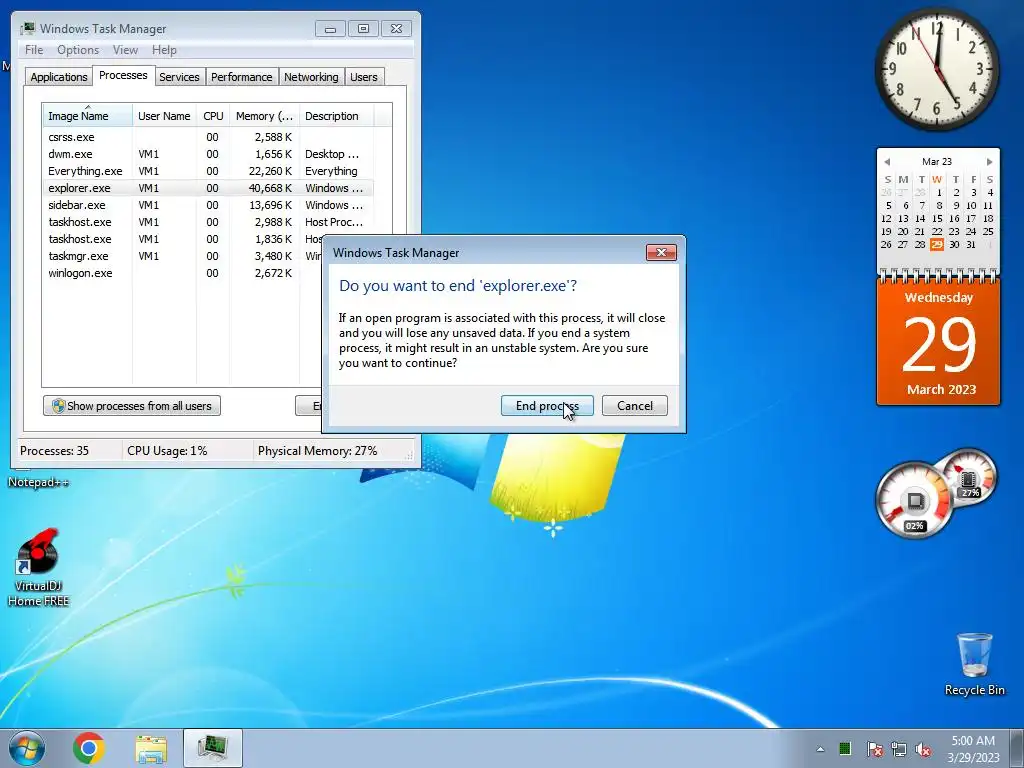Select taskhost.exe row using 2,988 K
Viewport: 1024px width, 768px height.
pyautogui.click(x=208, y=222)
